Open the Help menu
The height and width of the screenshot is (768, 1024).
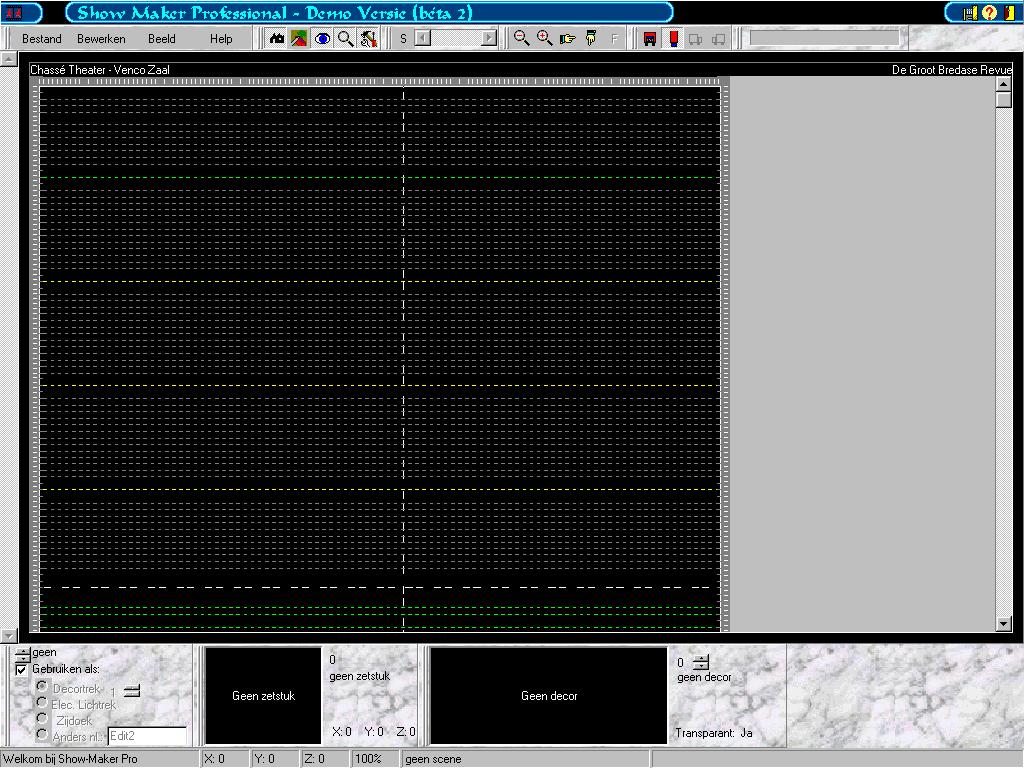221,39
